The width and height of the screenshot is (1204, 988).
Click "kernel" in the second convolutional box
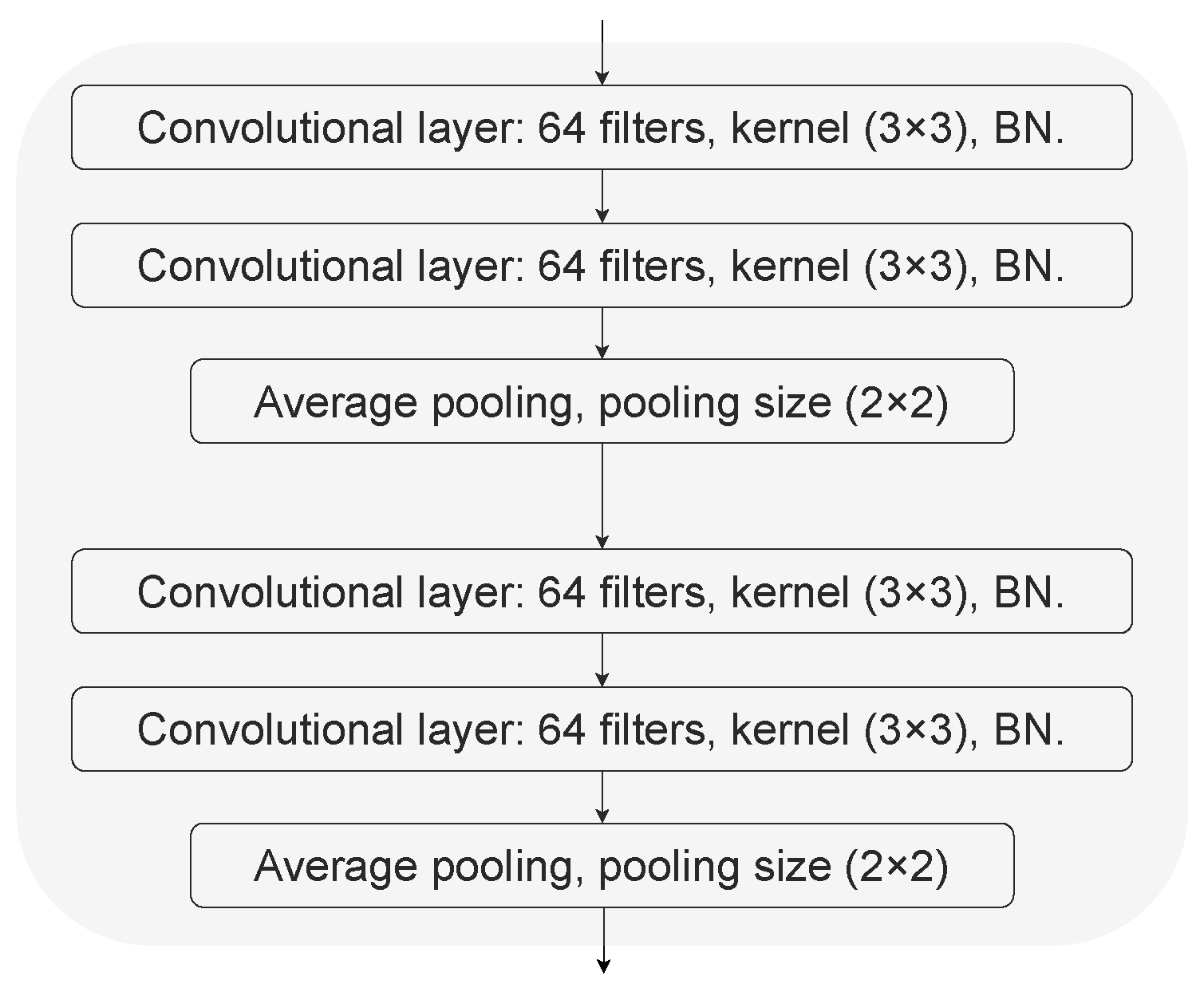pyautogui.click(x=789, y=265)
